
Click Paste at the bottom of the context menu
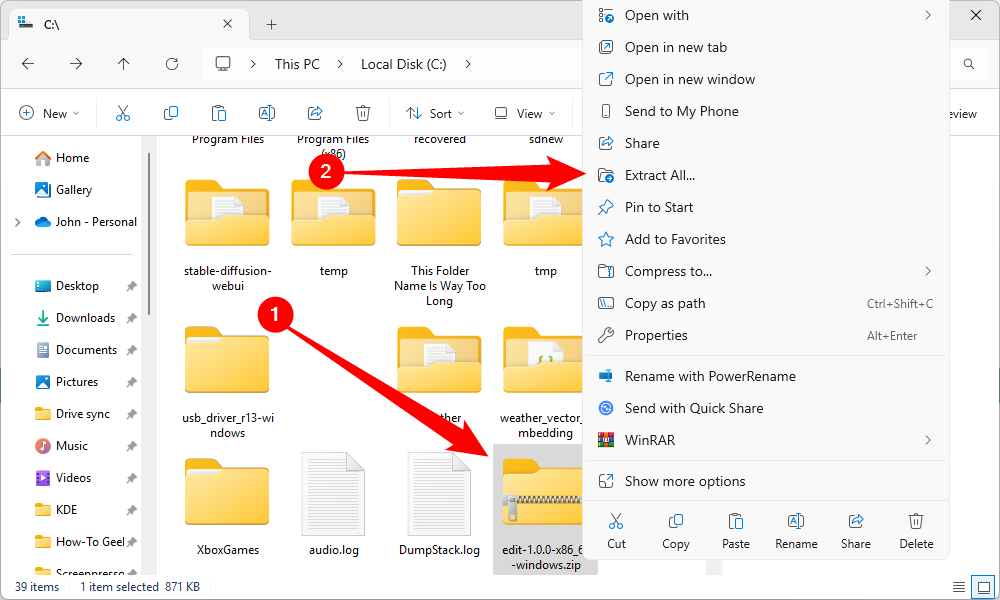click(x=735, y=530)
